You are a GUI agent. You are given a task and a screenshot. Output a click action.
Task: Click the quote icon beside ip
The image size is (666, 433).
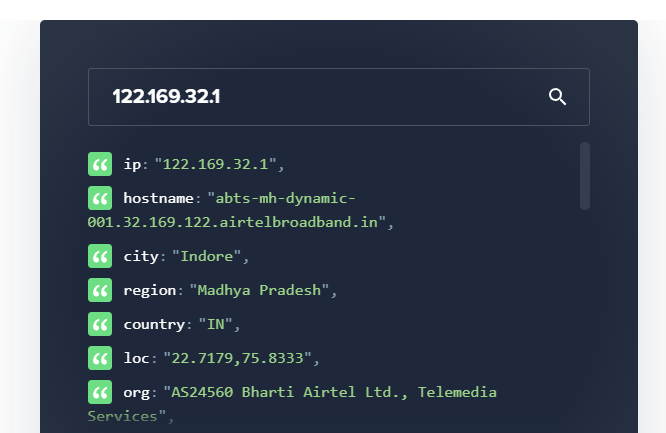pyautogui.click(x=100, y=164)
